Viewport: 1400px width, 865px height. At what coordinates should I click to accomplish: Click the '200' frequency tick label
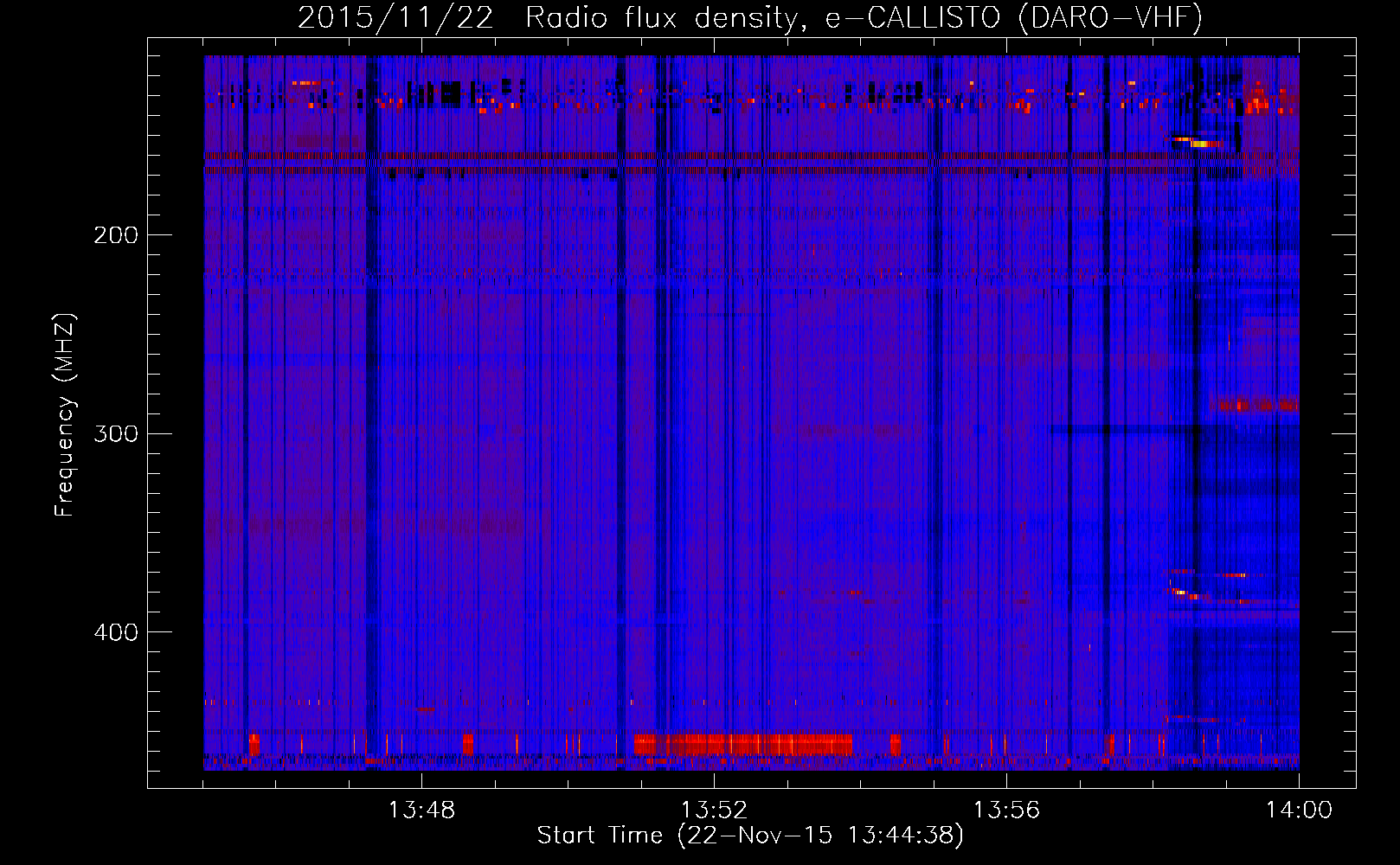coord(116,235)
